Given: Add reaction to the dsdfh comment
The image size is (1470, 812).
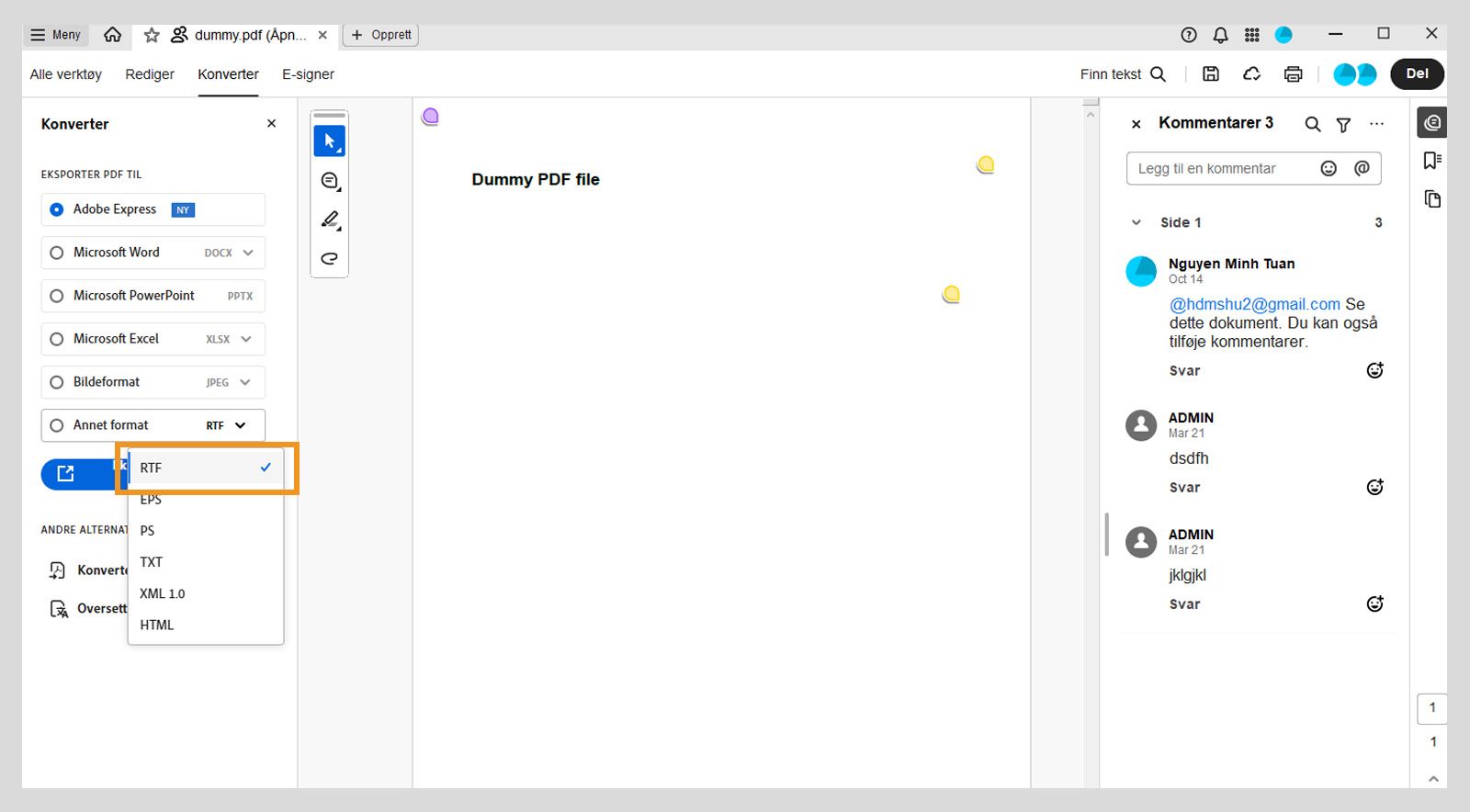Looking at the screenshot, I should (x=1374, y=487).
